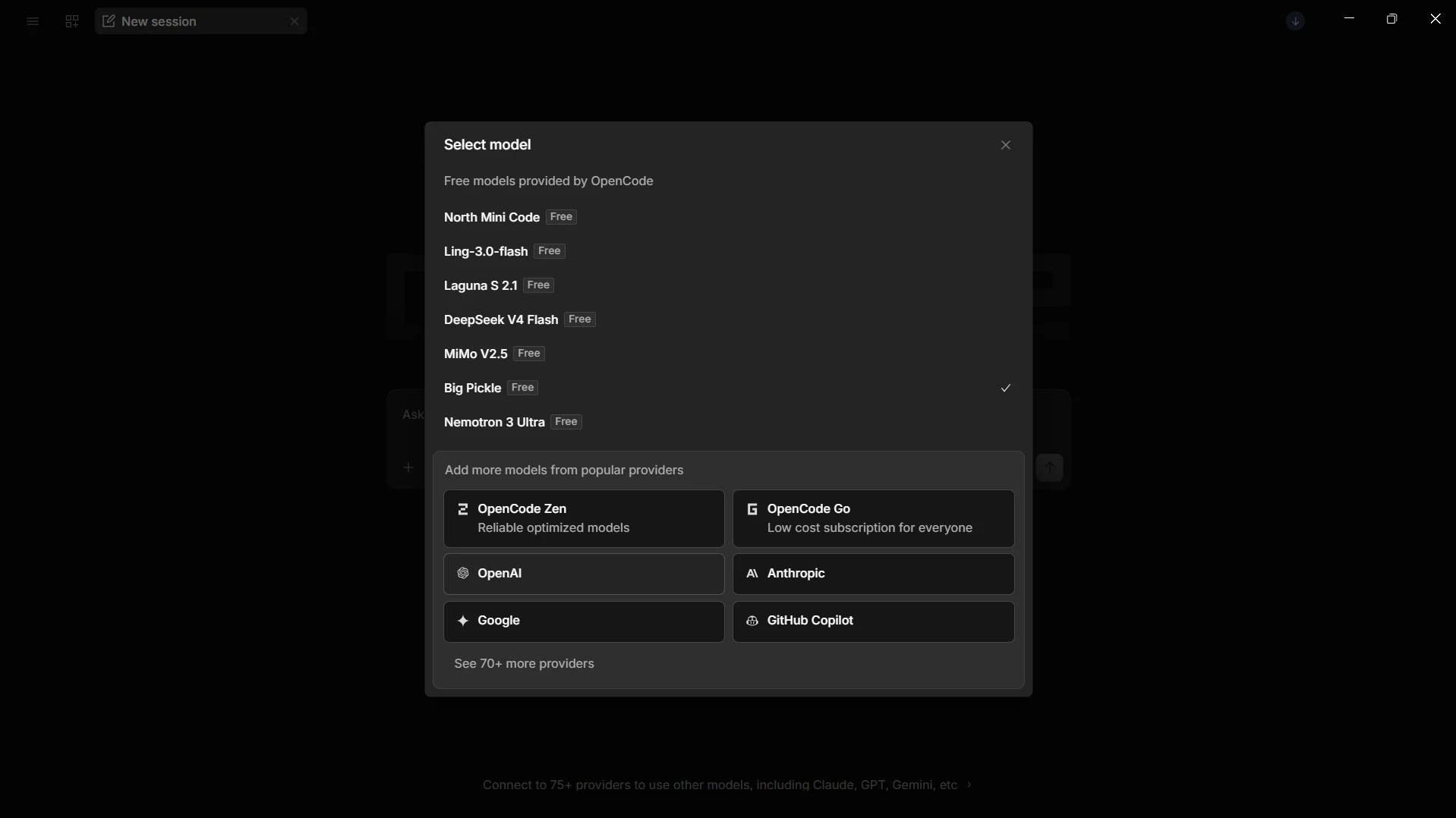Connect the GitHub Copilot provider

[874, 621]
